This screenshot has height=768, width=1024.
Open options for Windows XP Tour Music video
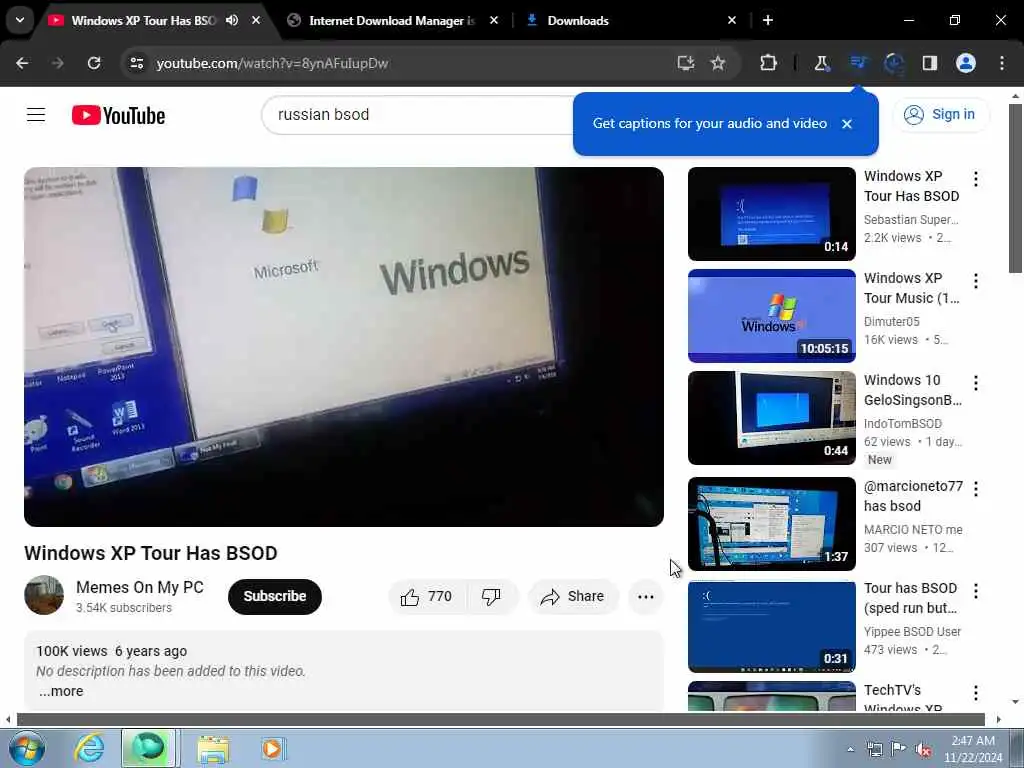tap(976, 281)
